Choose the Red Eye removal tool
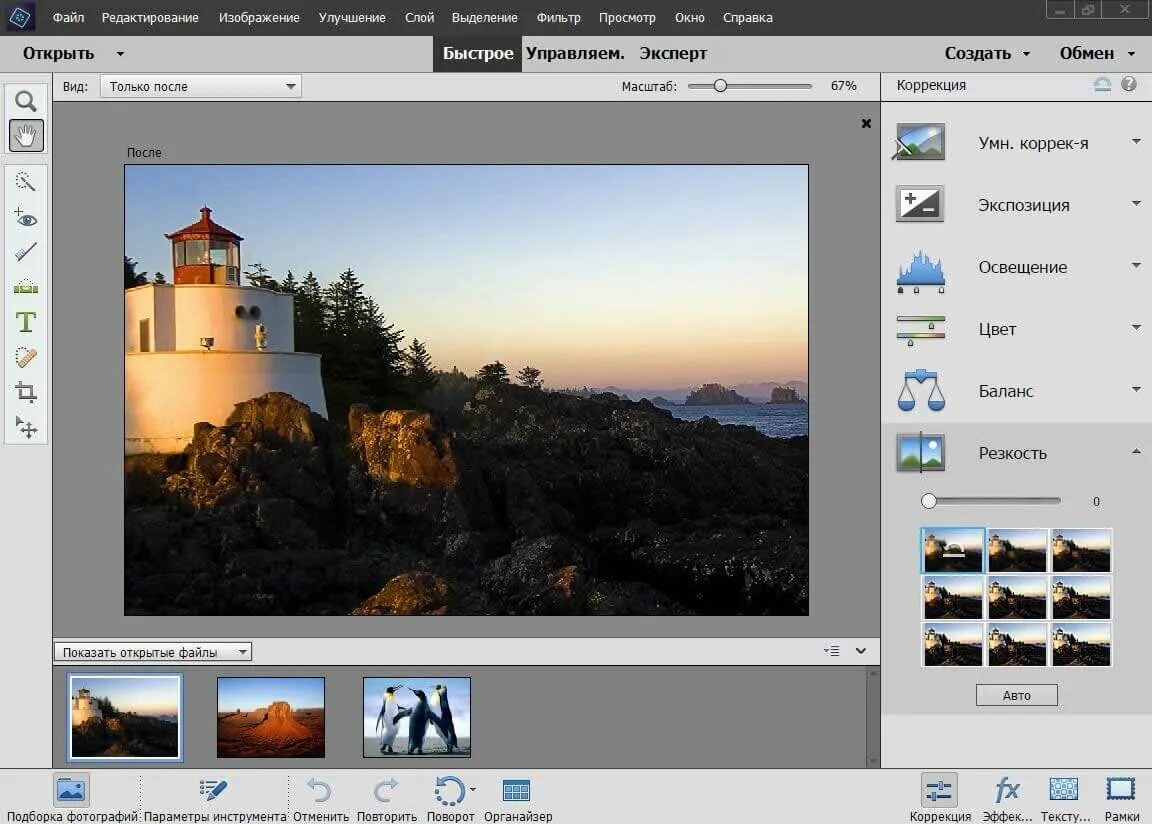1152x824 pixels. tap(26, 218)
